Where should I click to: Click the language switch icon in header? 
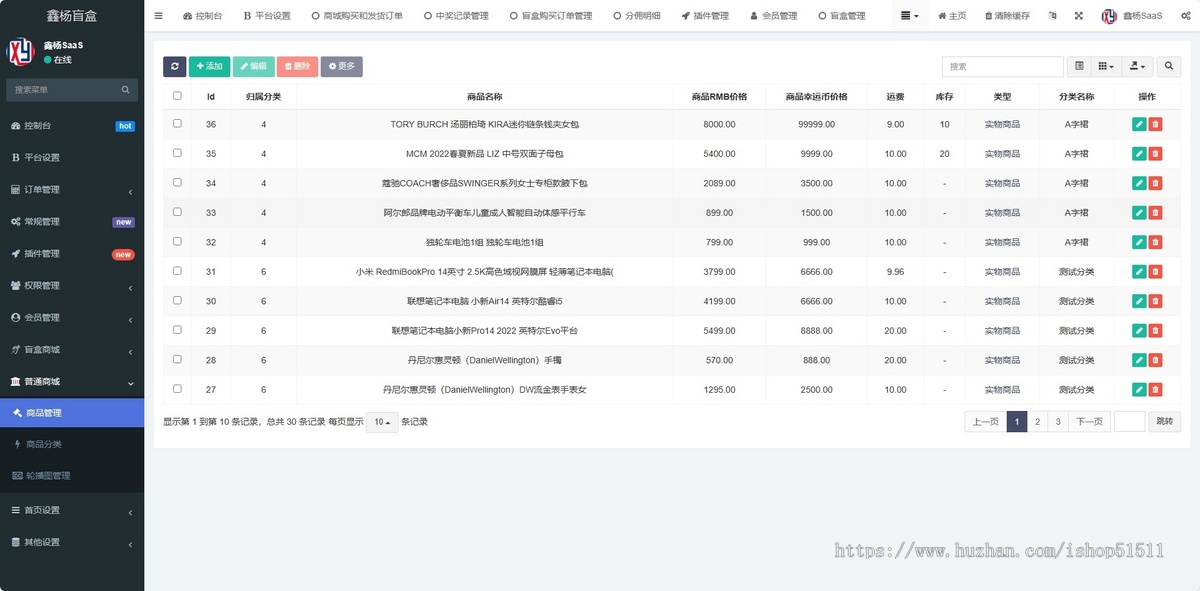[1052, 16]
